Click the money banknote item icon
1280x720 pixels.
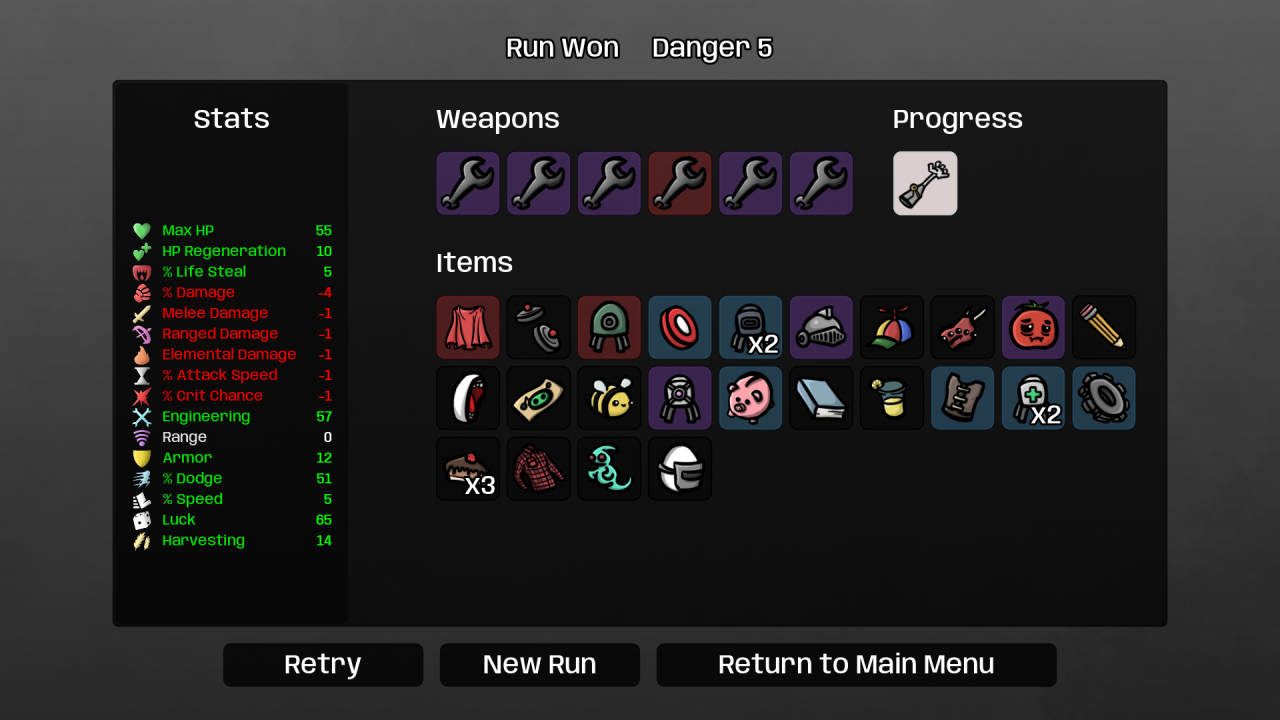(x=539, y=398)
